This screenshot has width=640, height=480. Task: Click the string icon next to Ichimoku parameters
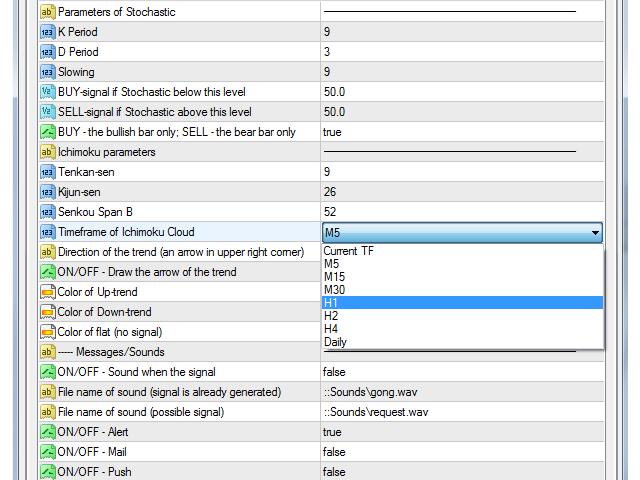point(47,152)
